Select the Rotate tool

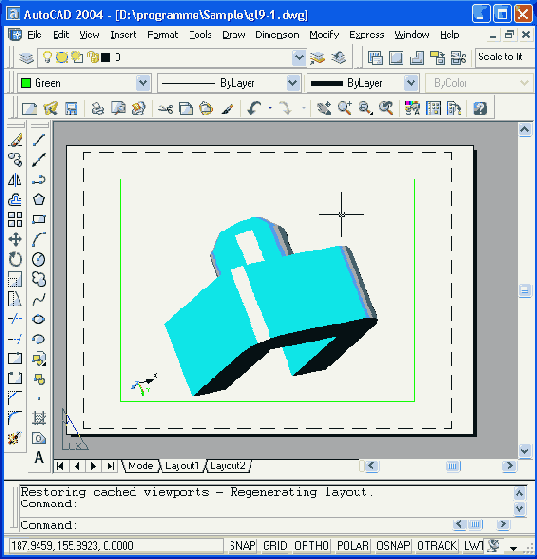pos(15,260)
